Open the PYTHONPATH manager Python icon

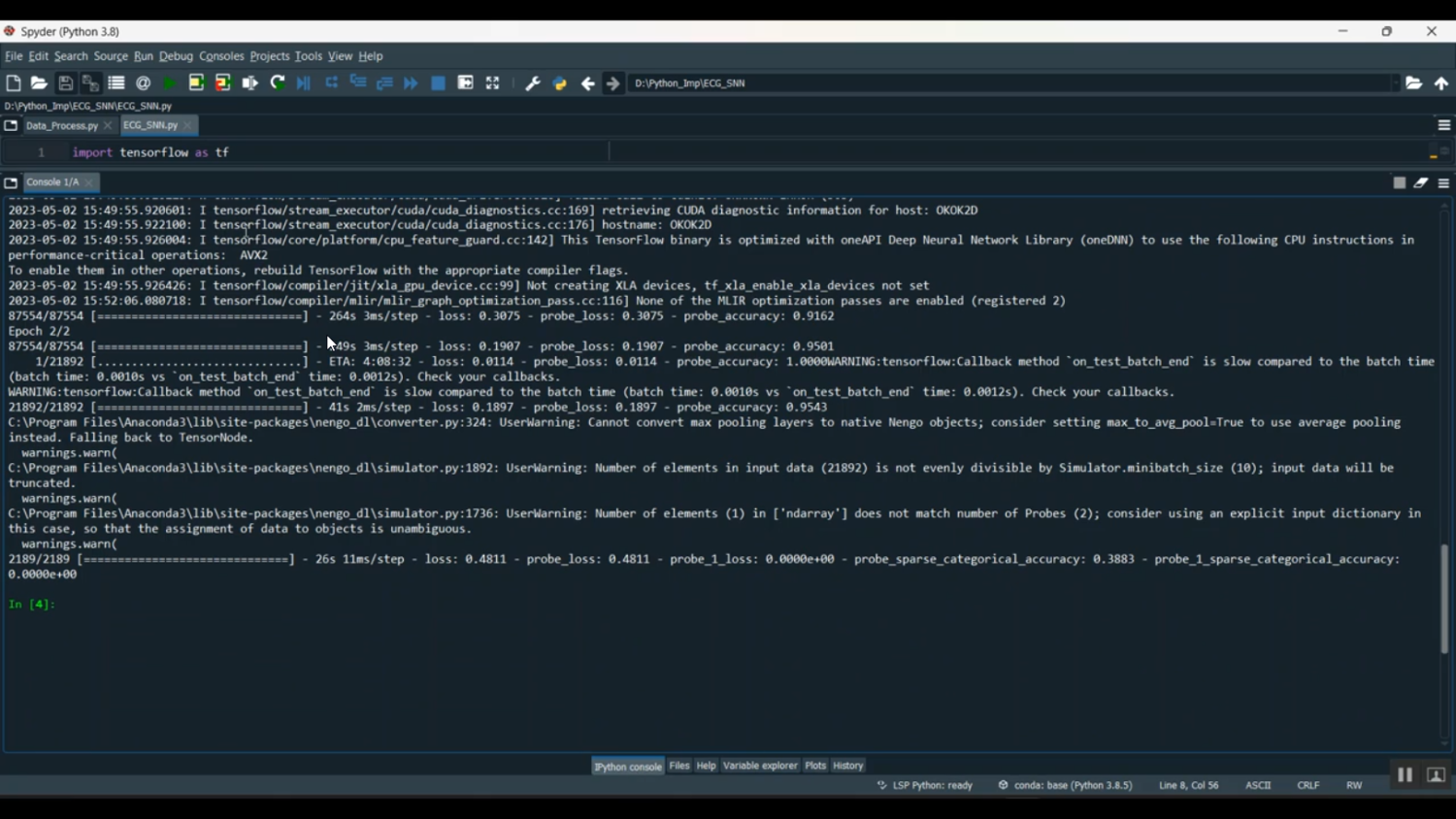pyautogui.click(x=560, y=83)
